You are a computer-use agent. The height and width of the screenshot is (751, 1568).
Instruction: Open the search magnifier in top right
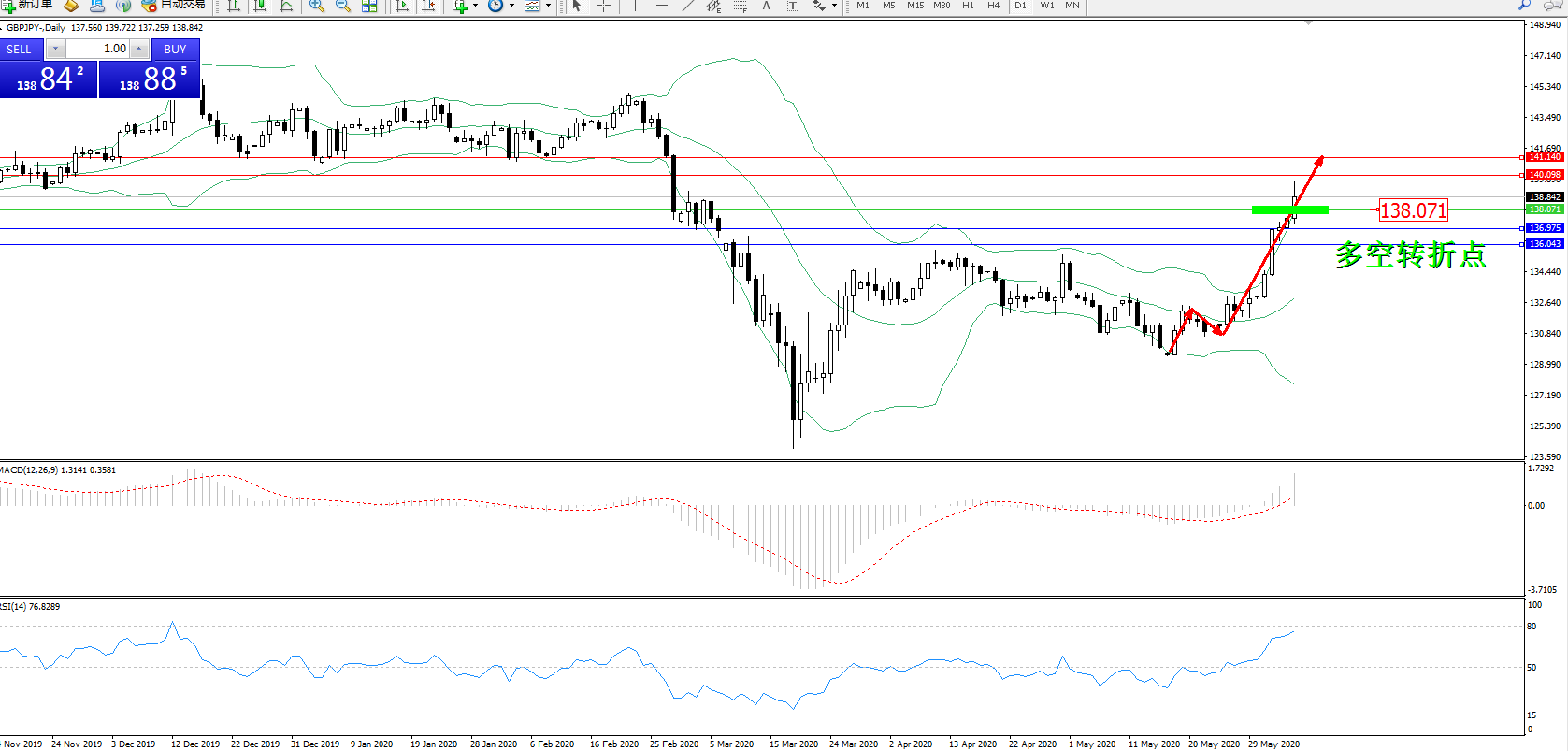coord(1524,5)
